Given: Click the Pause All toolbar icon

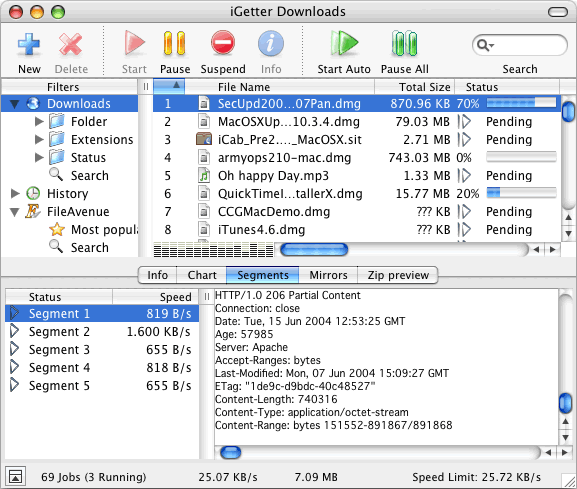Looking at the screenshot, I should (x=404, y=43).
